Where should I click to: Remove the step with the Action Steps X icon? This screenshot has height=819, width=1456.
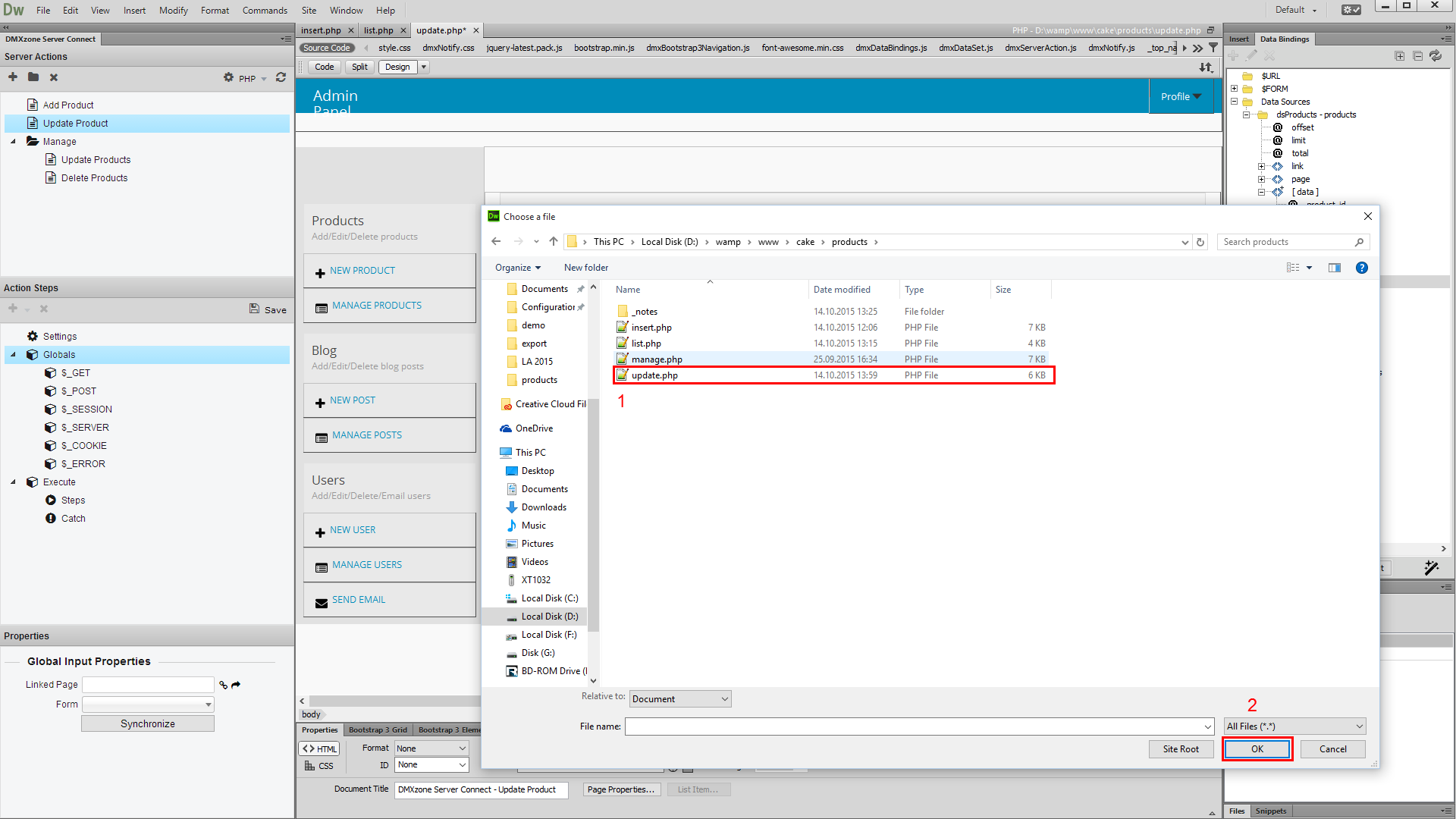tap(44, 309)
